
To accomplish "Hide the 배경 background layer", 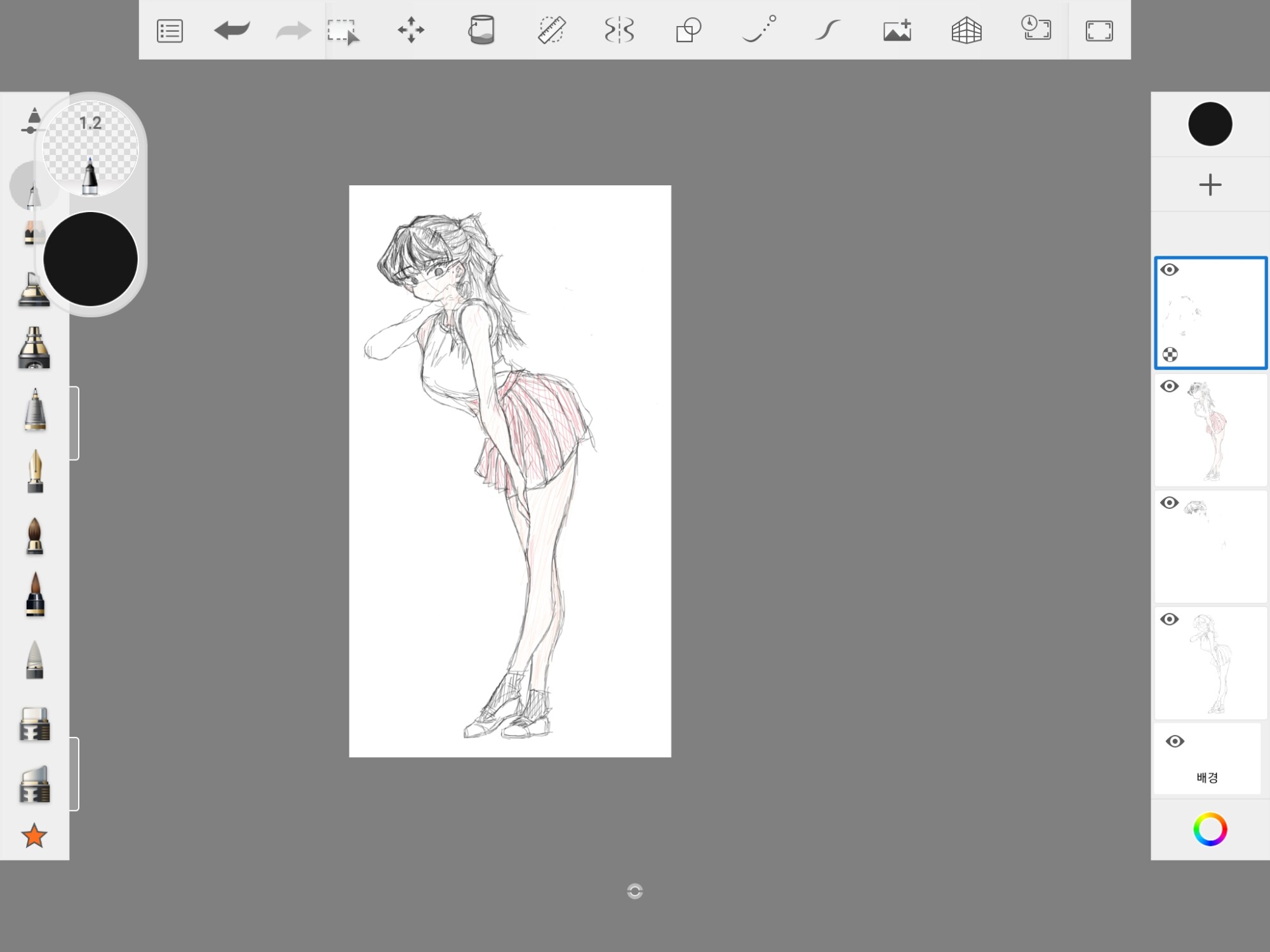I will pos(1175,741).
